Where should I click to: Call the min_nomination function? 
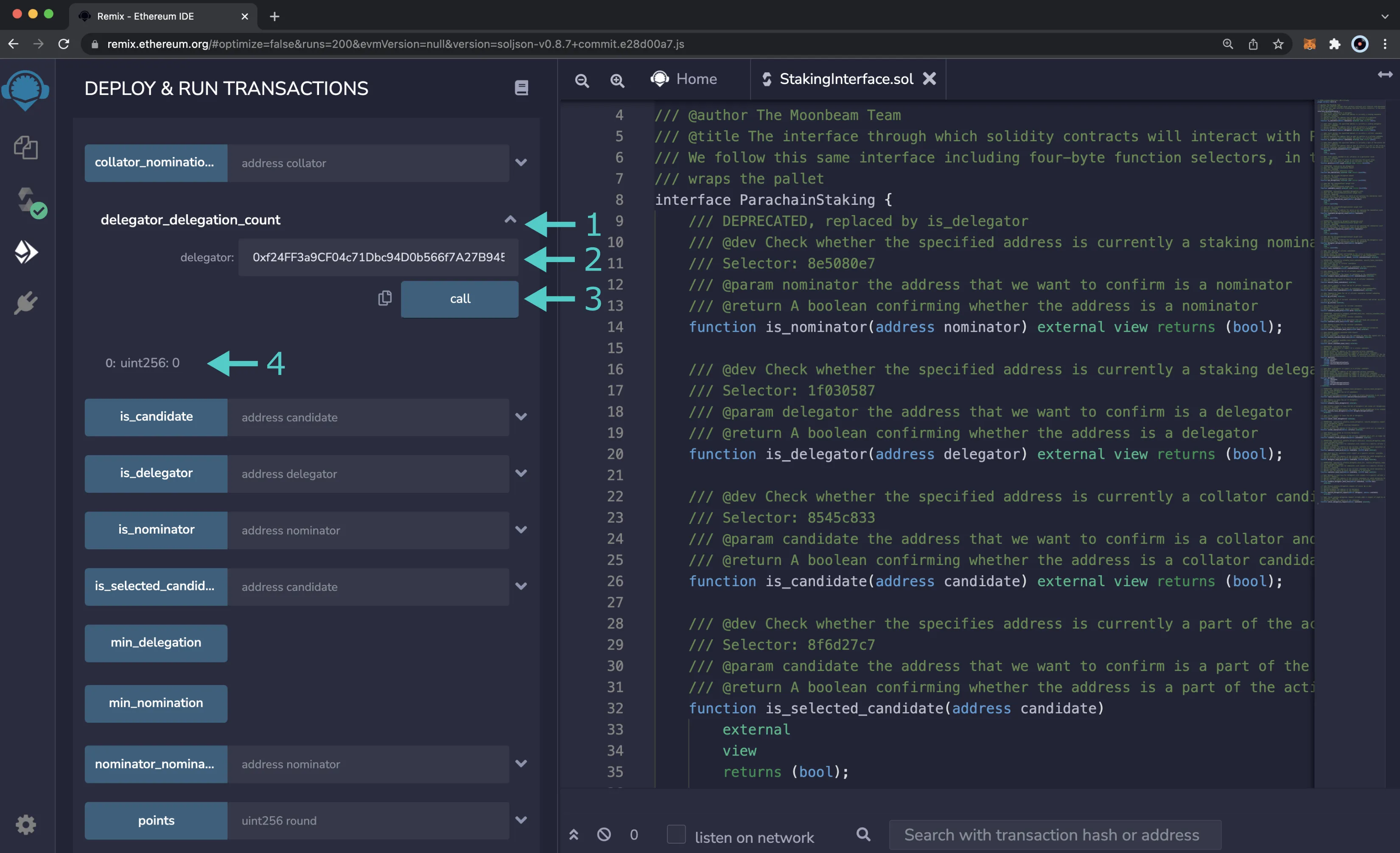(x=156, y=703)
